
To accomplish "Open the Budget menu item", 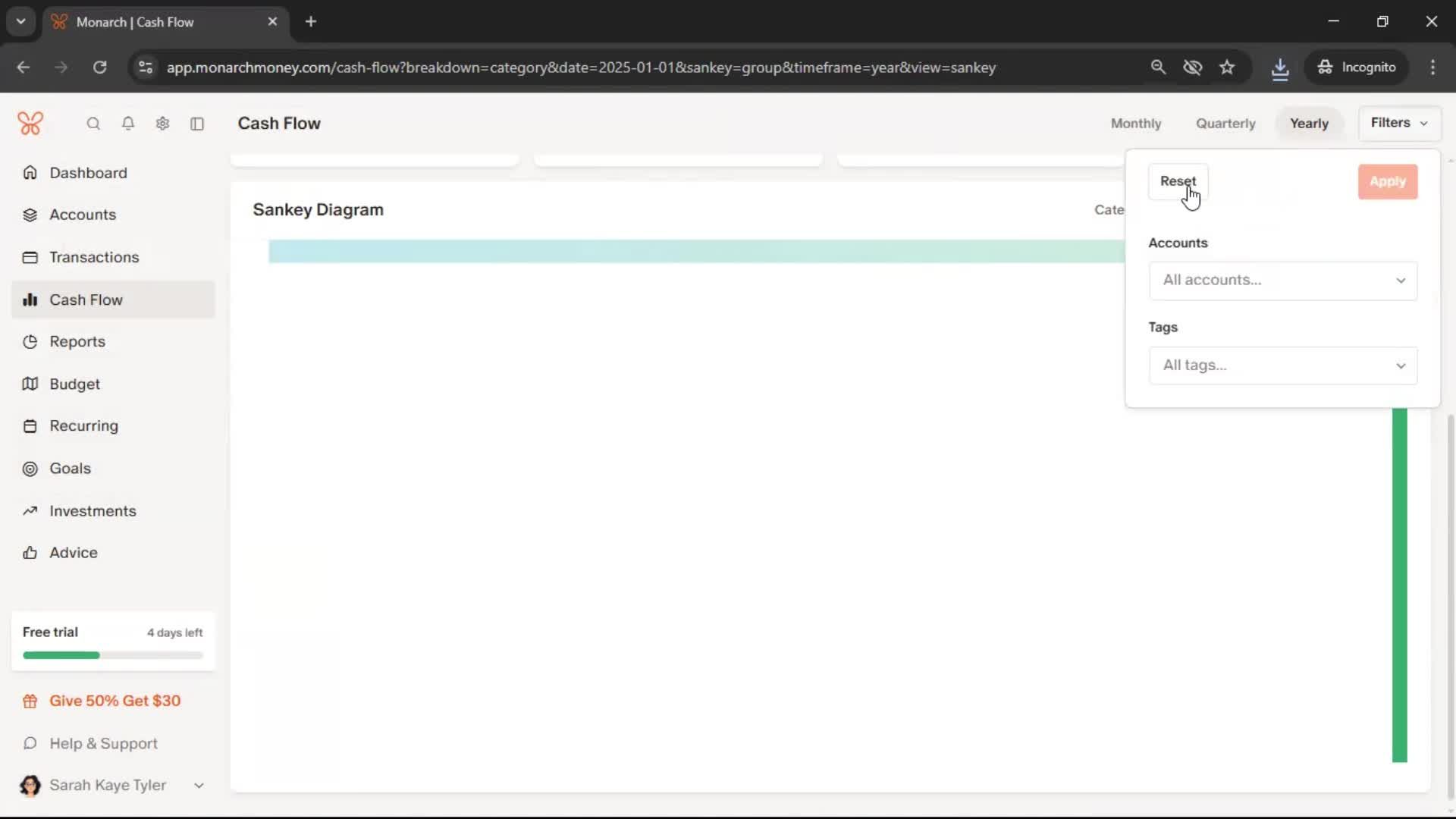I will point(74,384).
